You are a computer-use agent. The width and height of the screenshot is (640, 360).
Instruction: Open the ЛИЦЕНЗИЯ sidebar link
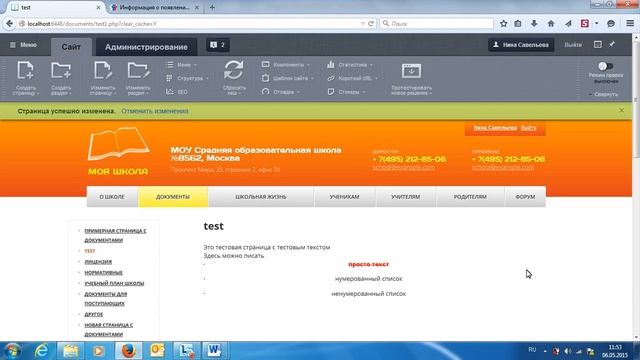(98, 262)
